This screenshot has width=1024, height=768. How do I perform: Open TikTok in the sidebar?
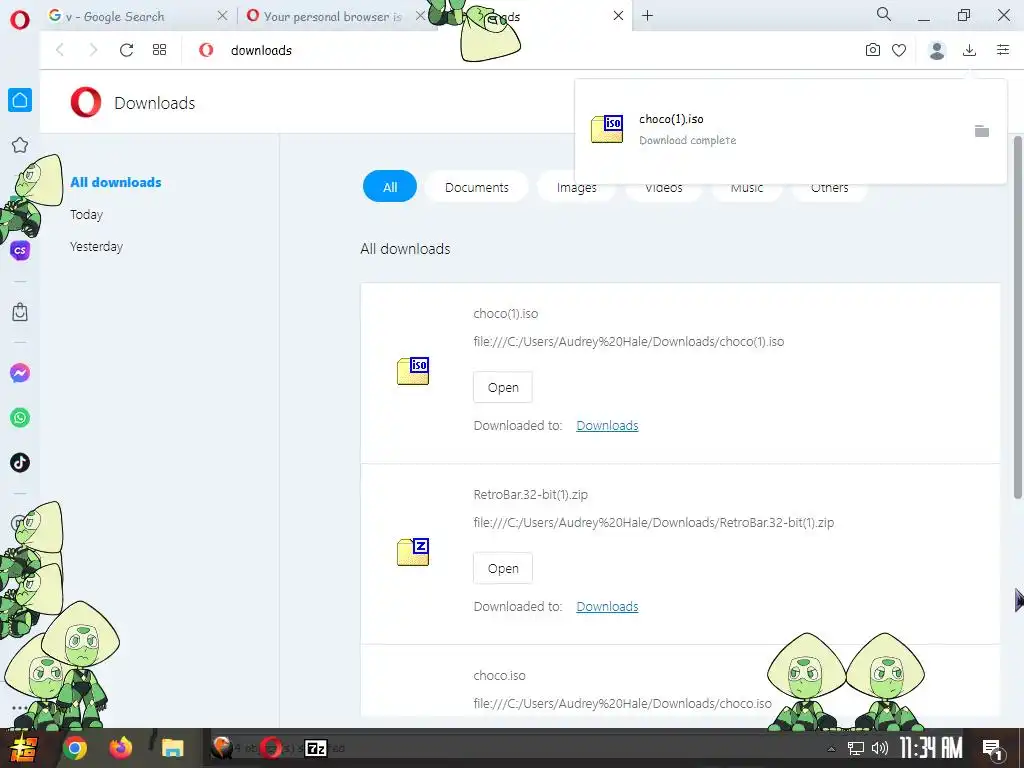[x=20, y=462]
